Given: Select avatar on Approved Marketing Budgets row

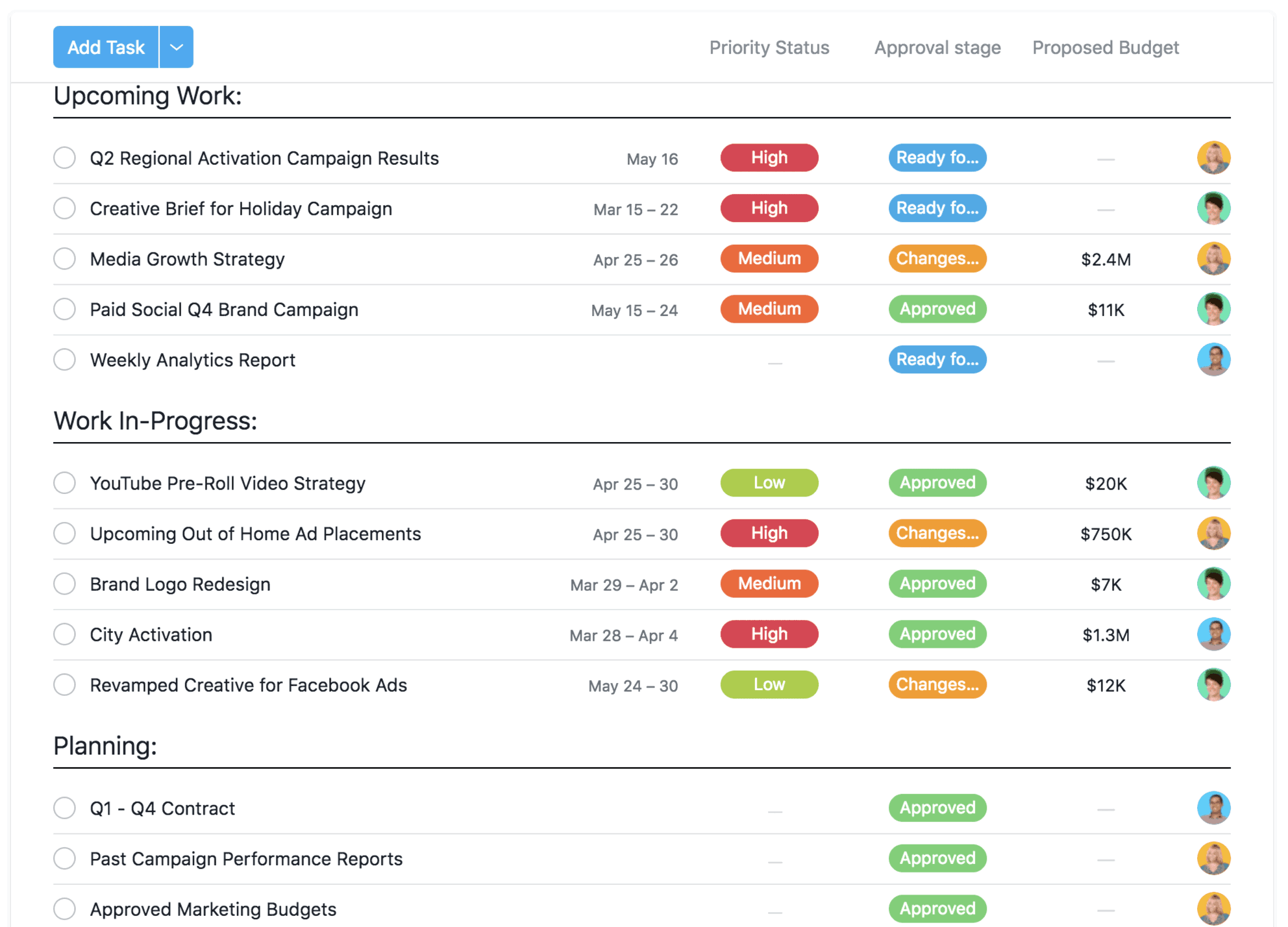Looking at the screenshot, I should (x=1213, y=908).
